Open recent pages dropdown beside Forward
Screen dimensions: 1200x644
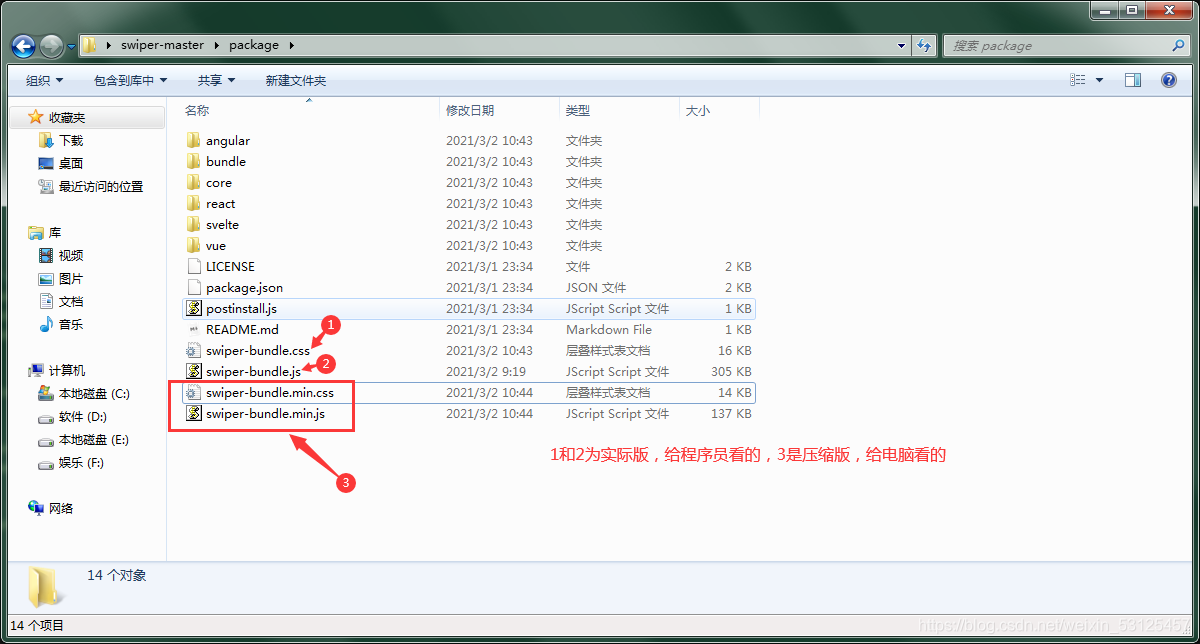pyautogui.click(x=71, y=46)
